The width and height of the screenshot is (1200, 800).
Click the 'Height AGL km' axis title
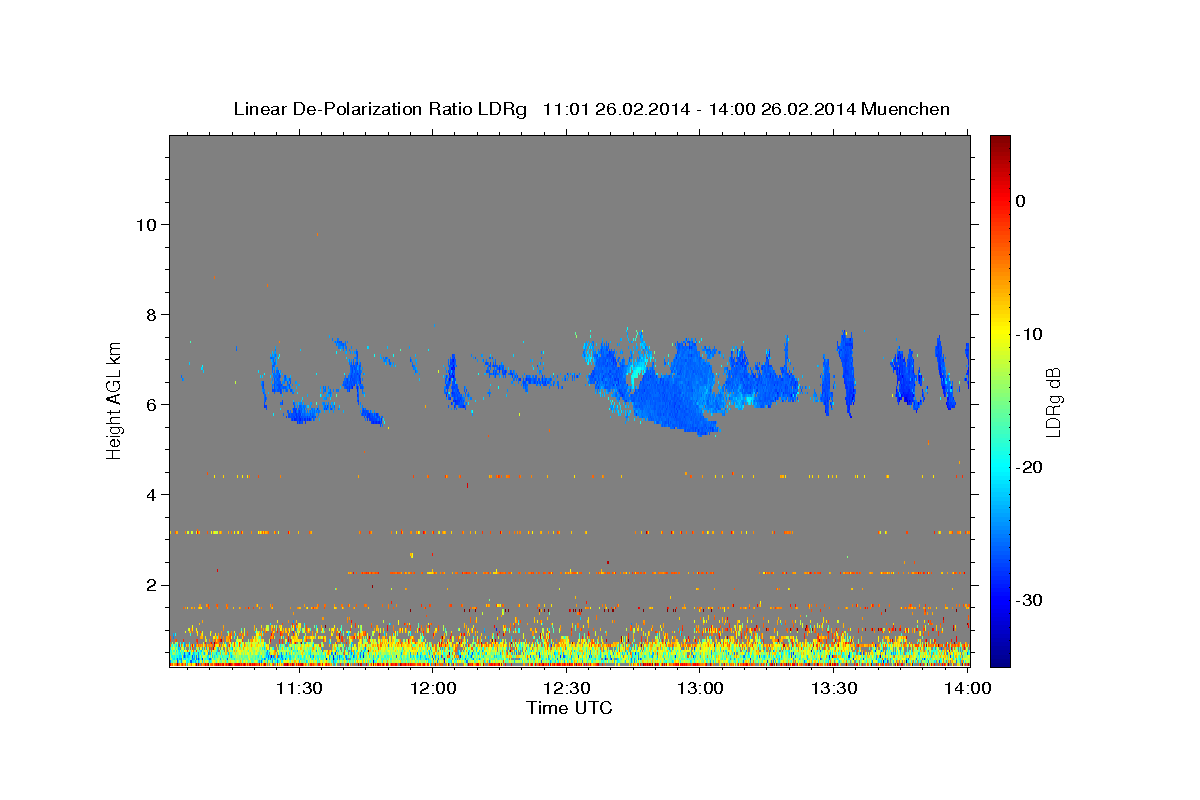pos(115,399)
